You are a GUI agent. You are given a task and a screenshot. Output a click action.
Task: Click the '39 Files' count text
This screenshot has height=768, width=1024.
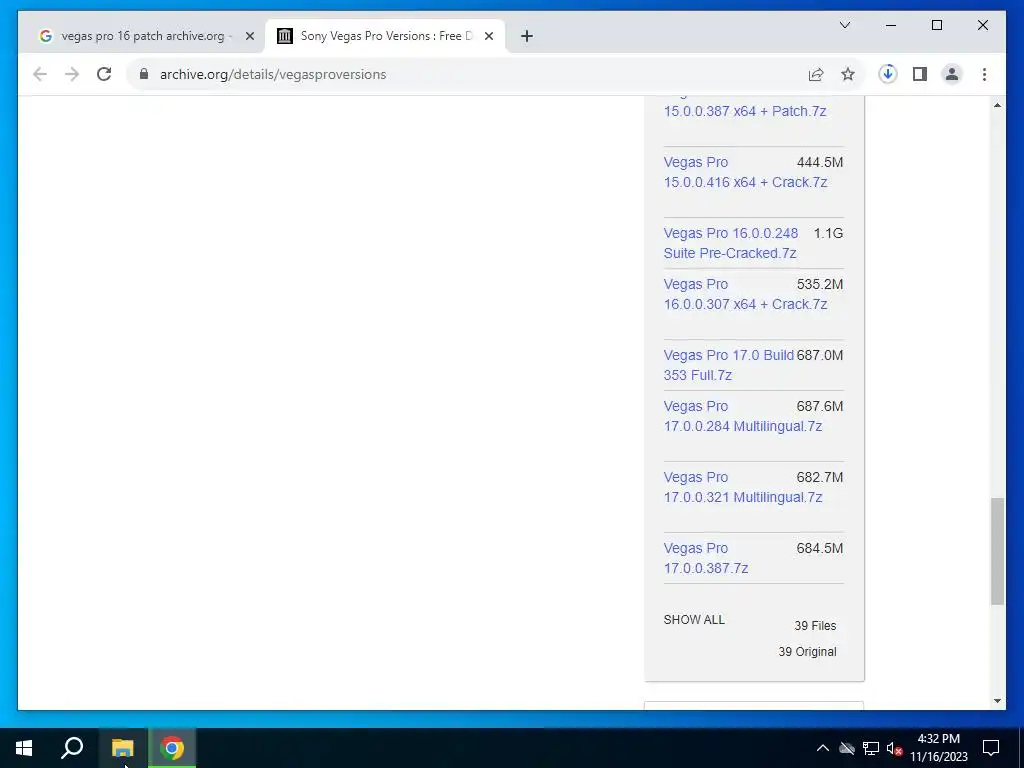815,626
